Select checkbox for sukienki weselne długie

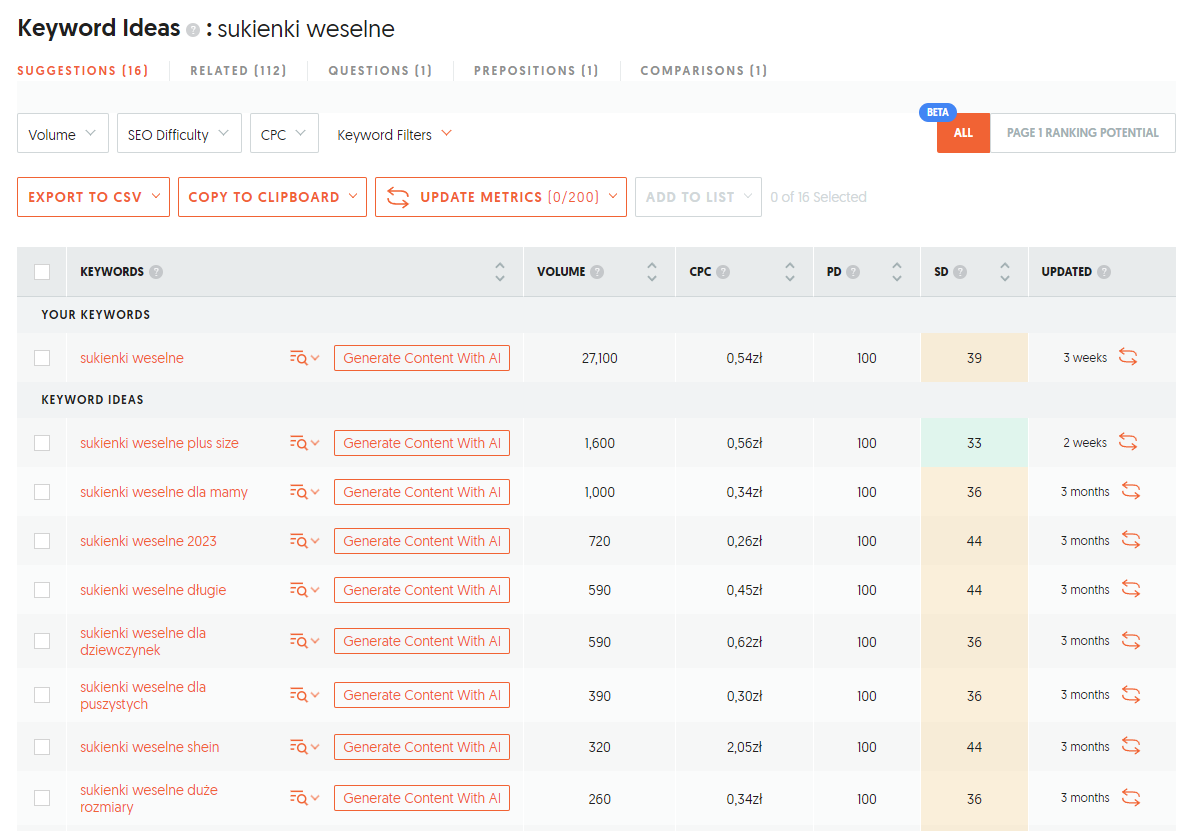tap(42, 590)
